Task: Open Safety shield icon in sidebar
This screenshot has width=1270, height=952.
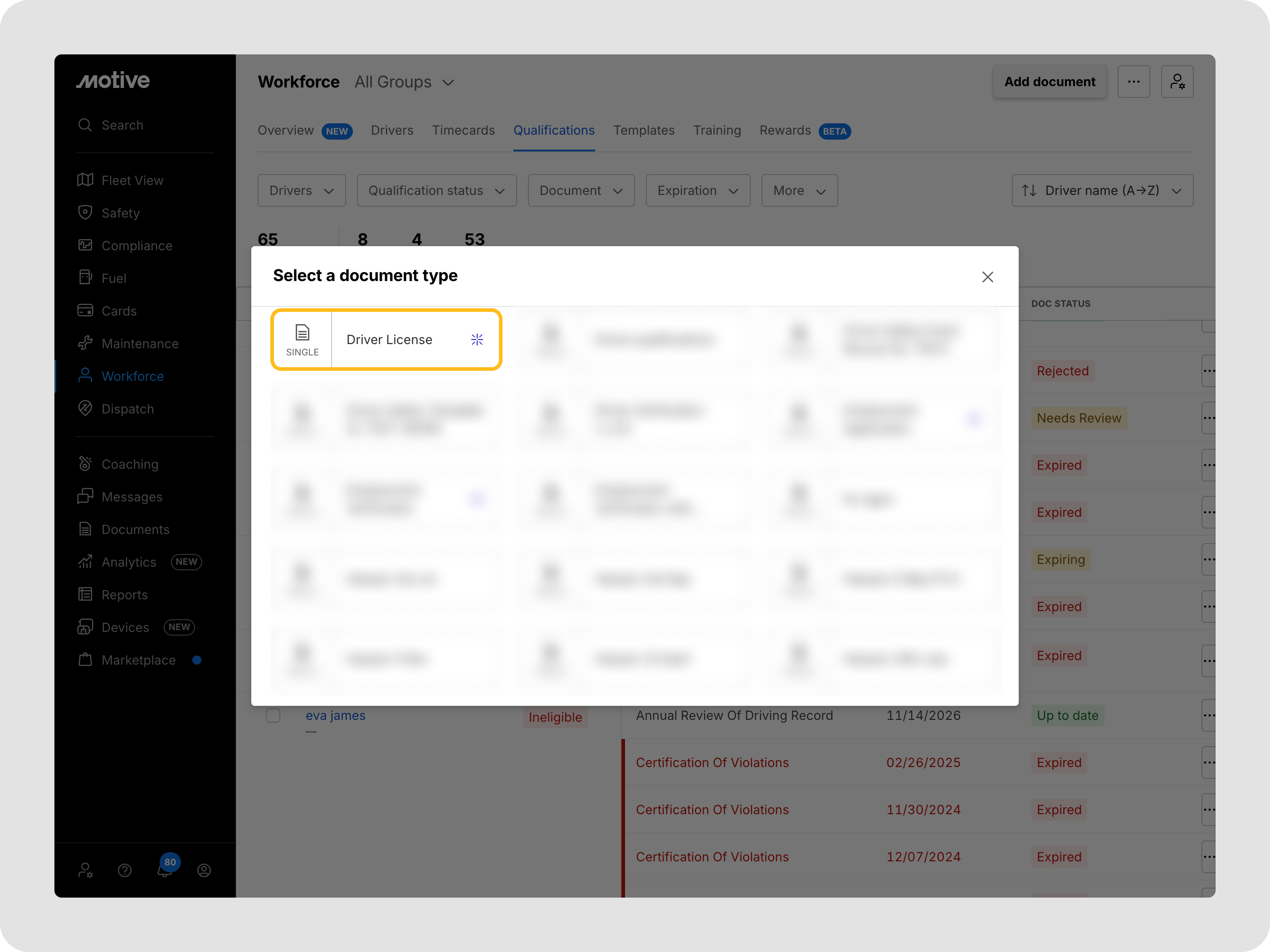Action: pyautogui.click(x=85, y=213)
